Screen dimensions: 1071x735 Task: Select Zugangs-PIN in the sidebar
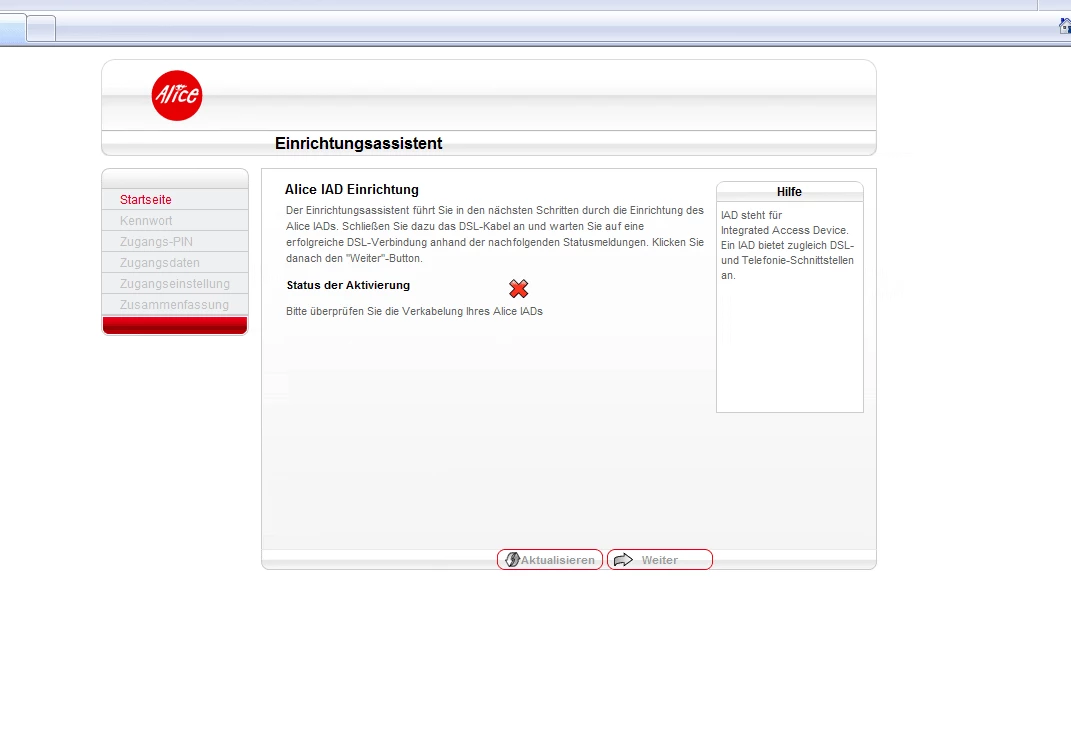(175, 242)
